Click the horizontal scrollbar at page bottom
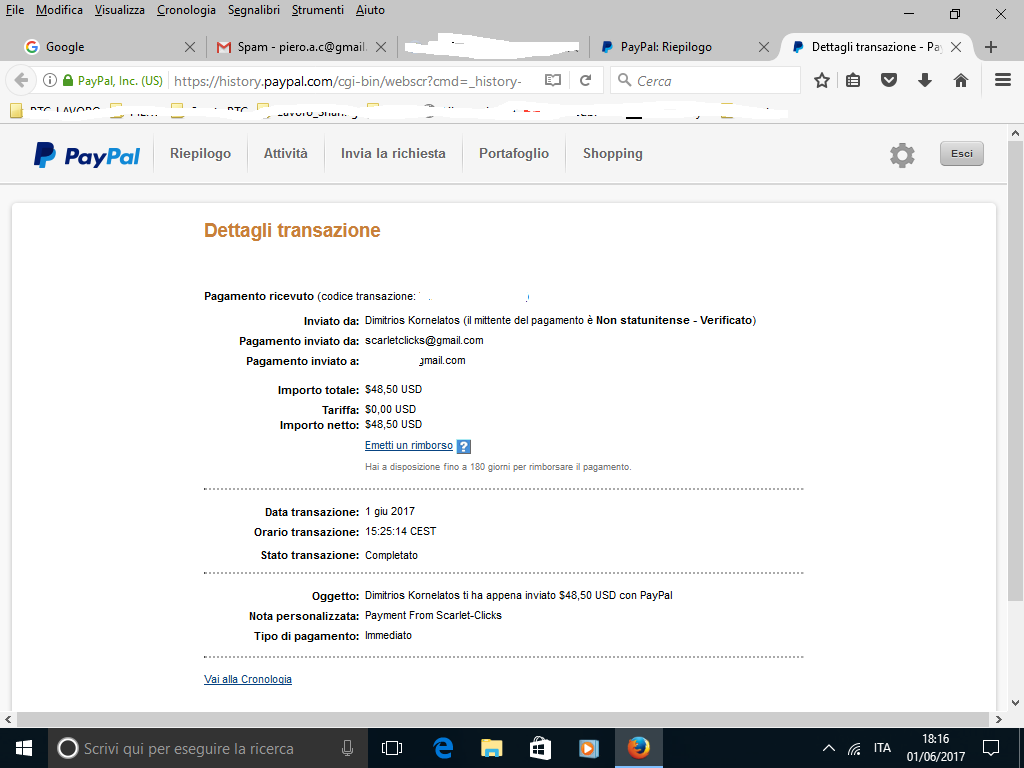1024x768 pixels. point(501,719)
